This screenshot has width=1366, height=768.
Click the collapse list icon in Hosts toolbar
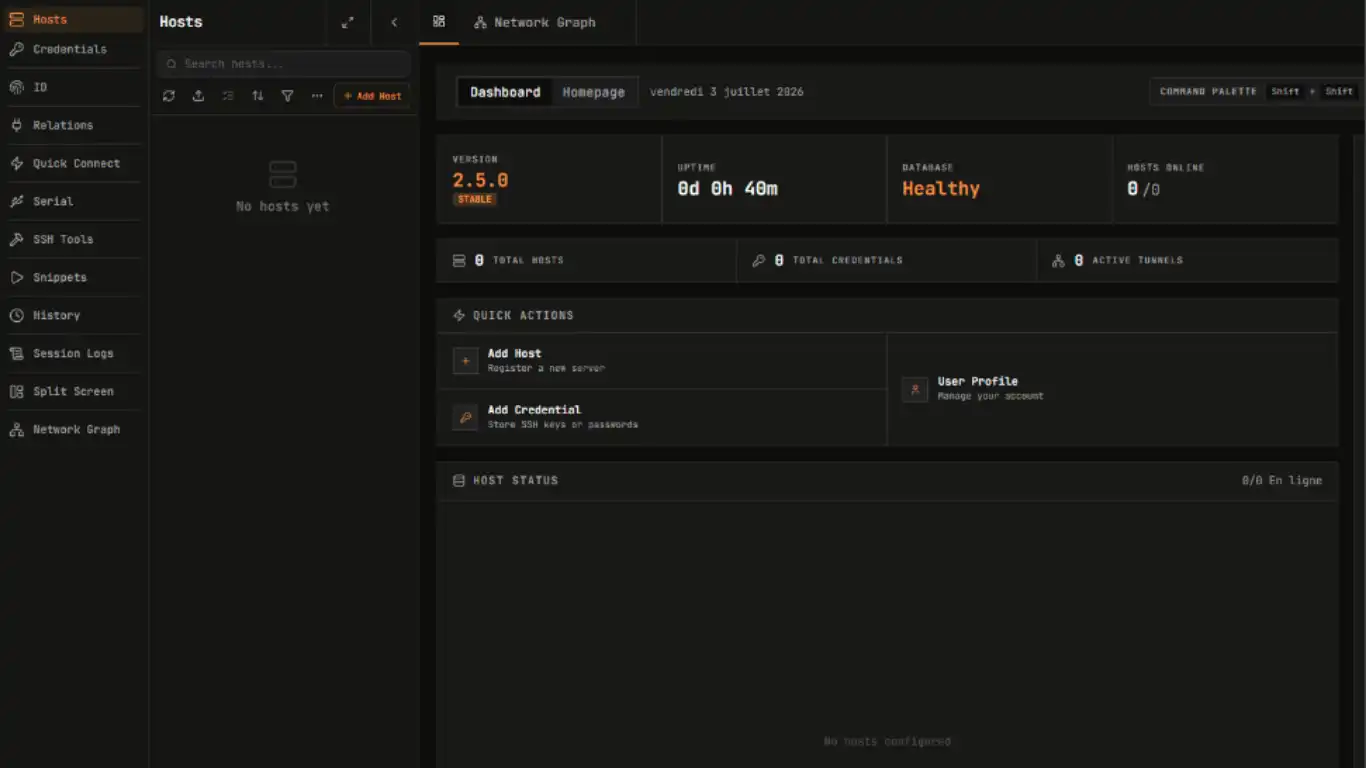(228, 96)
